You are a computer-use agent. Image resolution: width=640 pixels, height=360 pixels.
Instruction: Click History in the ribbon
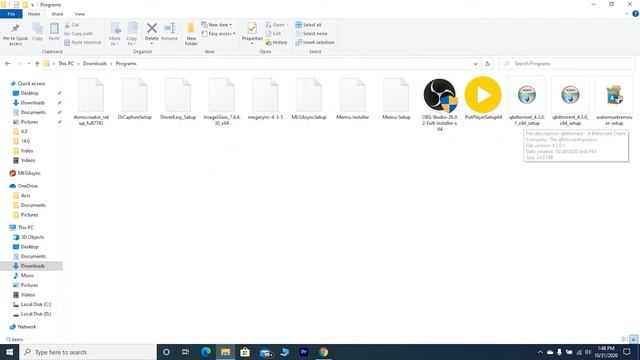(x=276, y=42)
